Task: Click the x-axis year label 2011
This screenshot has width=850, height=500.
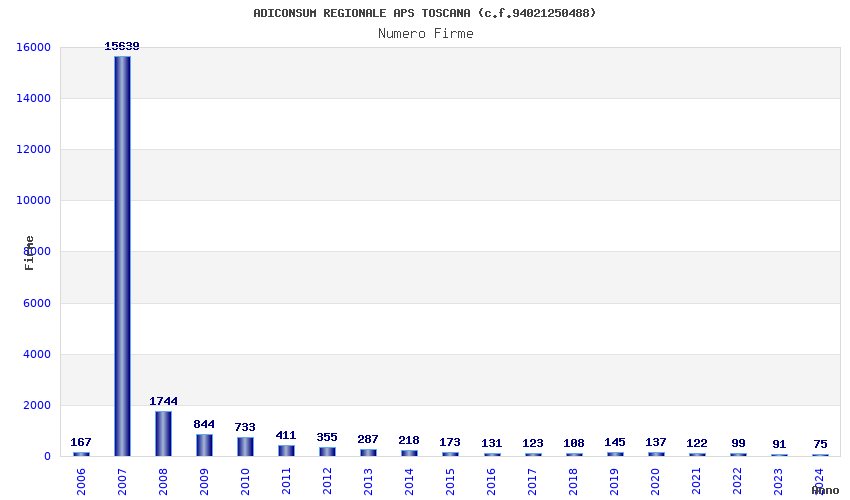Action: click(286, 482)
